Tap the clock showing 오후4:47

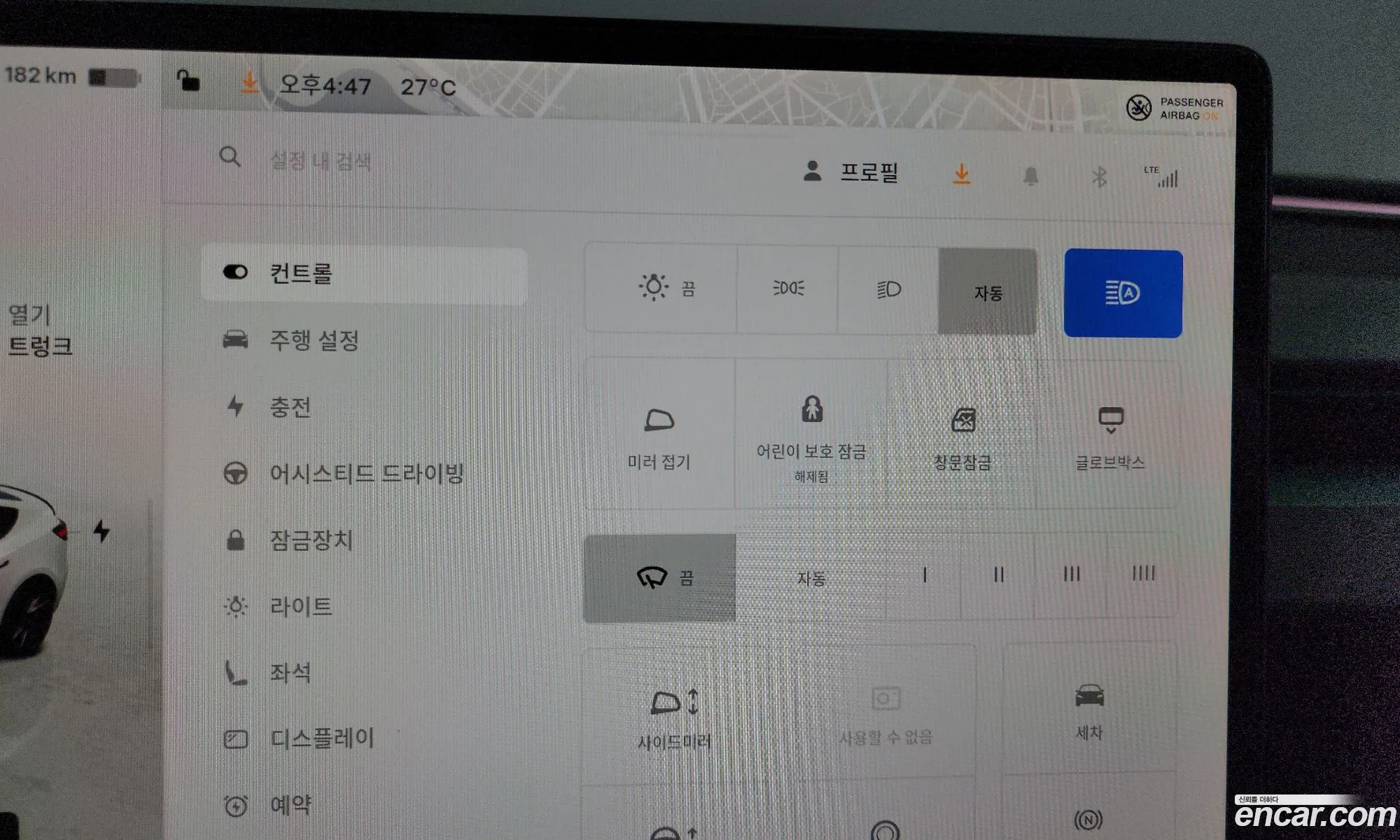pos(325,85)
